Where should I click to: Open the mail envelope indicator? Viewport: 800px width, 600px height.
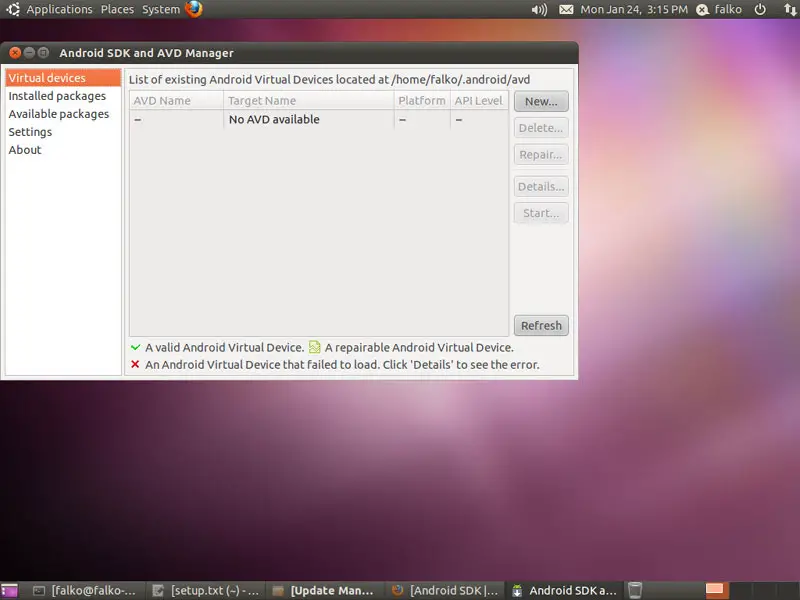[566, 10]
